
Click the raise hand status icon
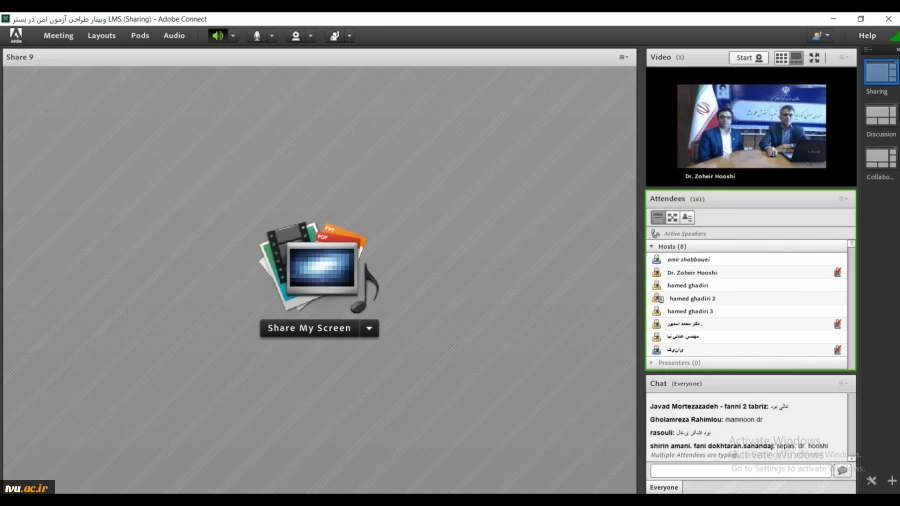[334, 36]
